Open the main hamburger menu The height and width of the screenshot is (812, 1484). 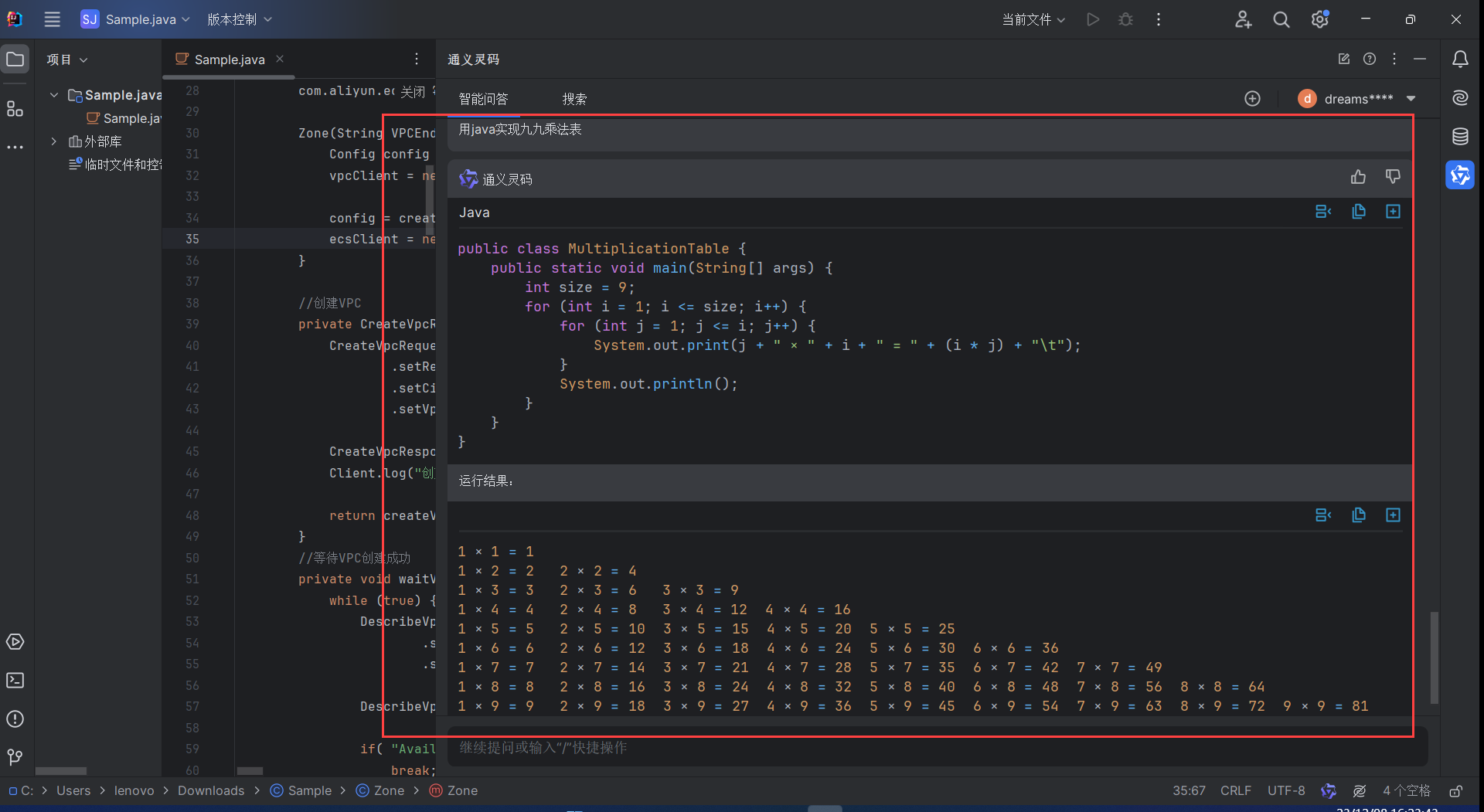click(52, 19)
